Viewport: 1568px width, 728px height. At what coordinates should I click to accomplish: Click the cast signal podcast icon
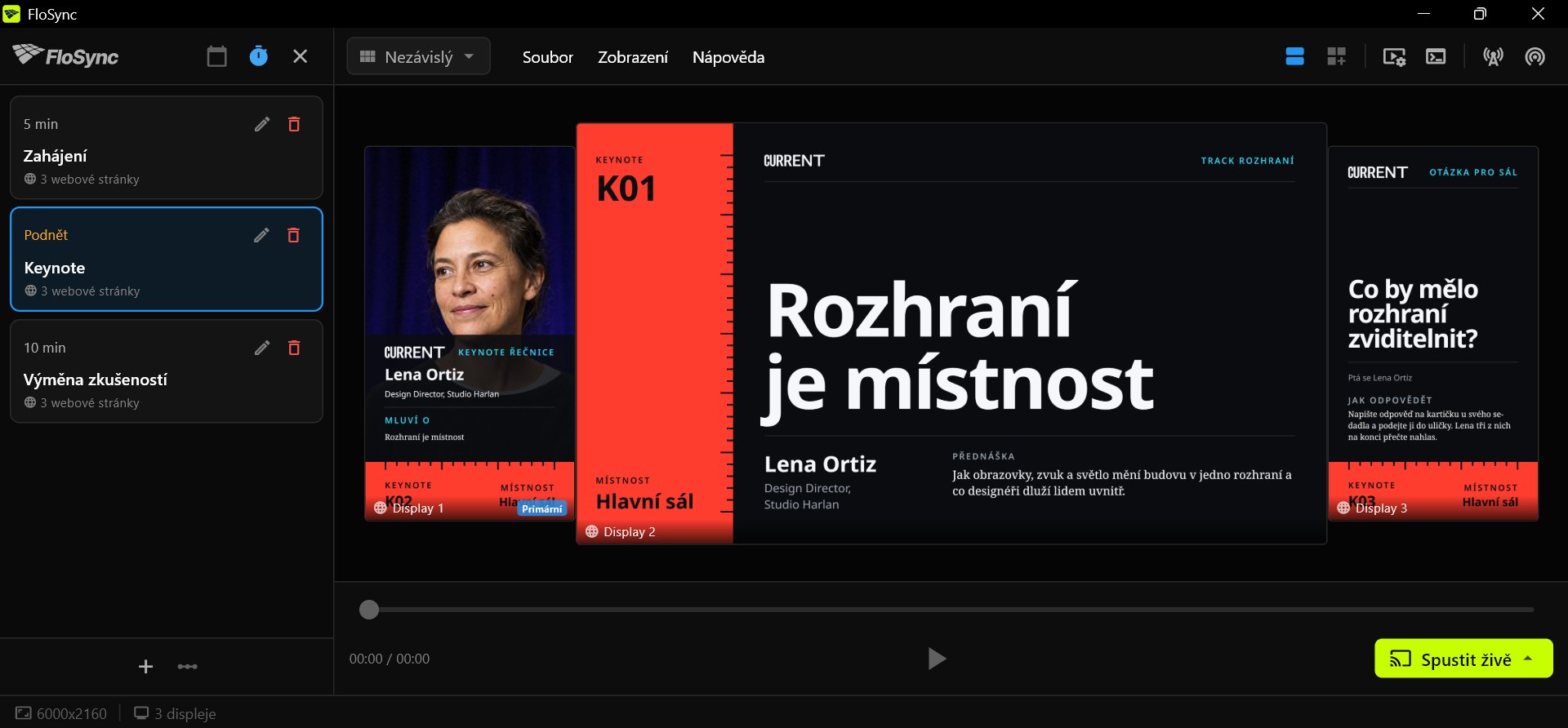point(1535,56)
